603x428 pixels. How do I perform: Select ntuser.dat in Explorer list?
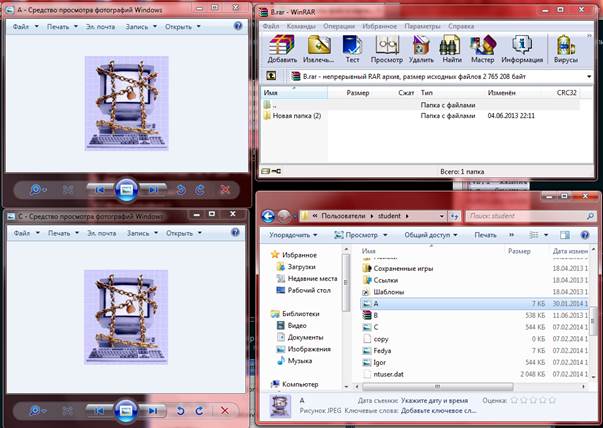[475, 374]
